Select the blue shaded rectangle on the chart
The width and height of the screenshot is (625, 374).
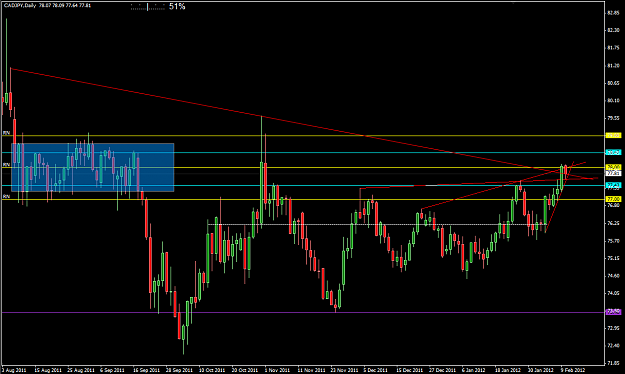coord(92,167)
